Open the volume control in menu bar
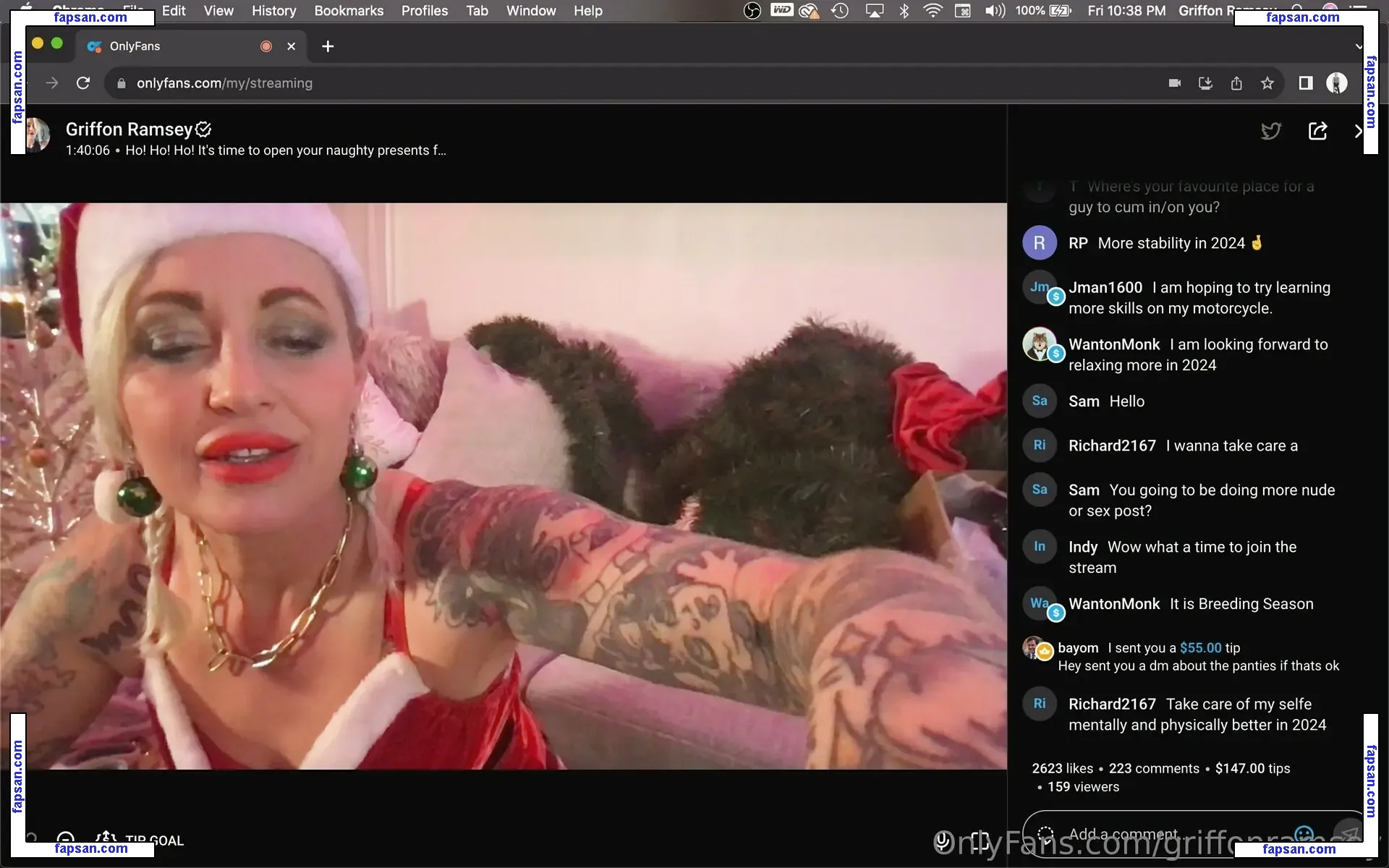The height and width of the screenshot is (868, 1389). click(995, 11)
